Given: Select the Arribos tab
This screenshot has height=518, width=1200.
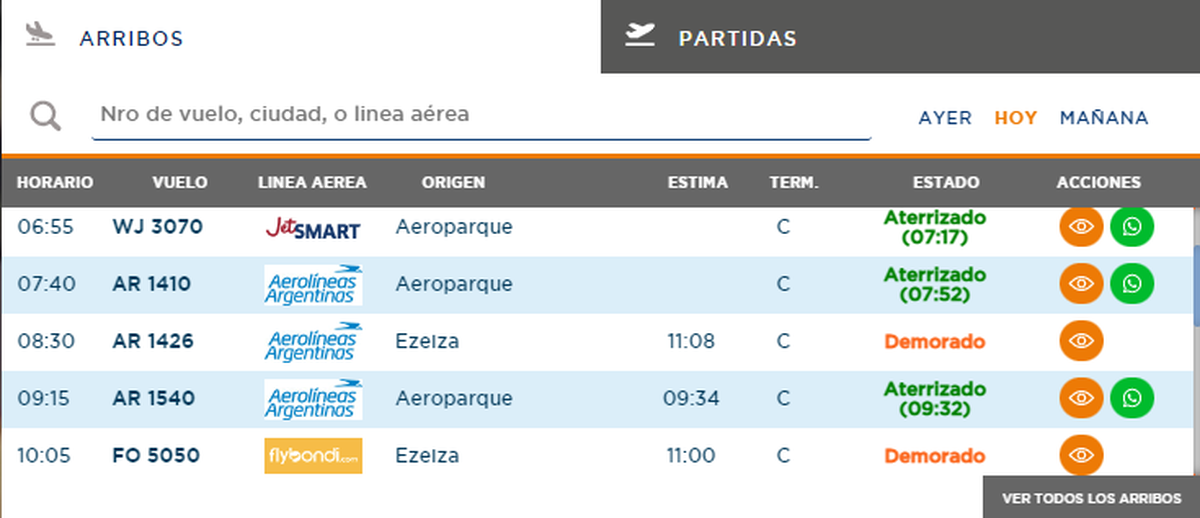Looking at the screenshot, I should coord(130,38).
